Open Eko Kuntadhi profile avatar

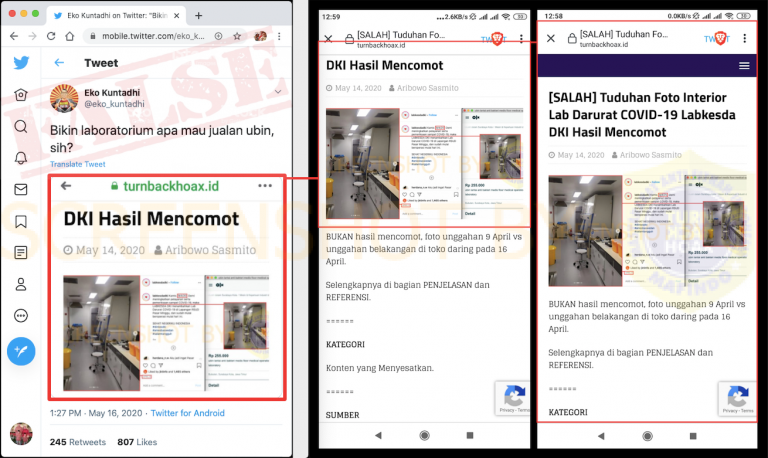pos(64,98)
